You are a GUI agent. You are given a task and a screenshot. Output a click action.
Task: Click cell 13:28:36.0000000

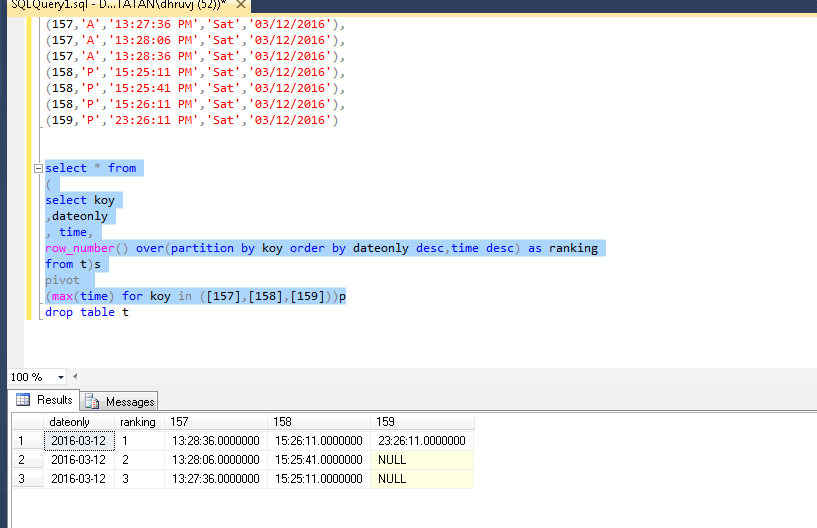coord(216,441)
